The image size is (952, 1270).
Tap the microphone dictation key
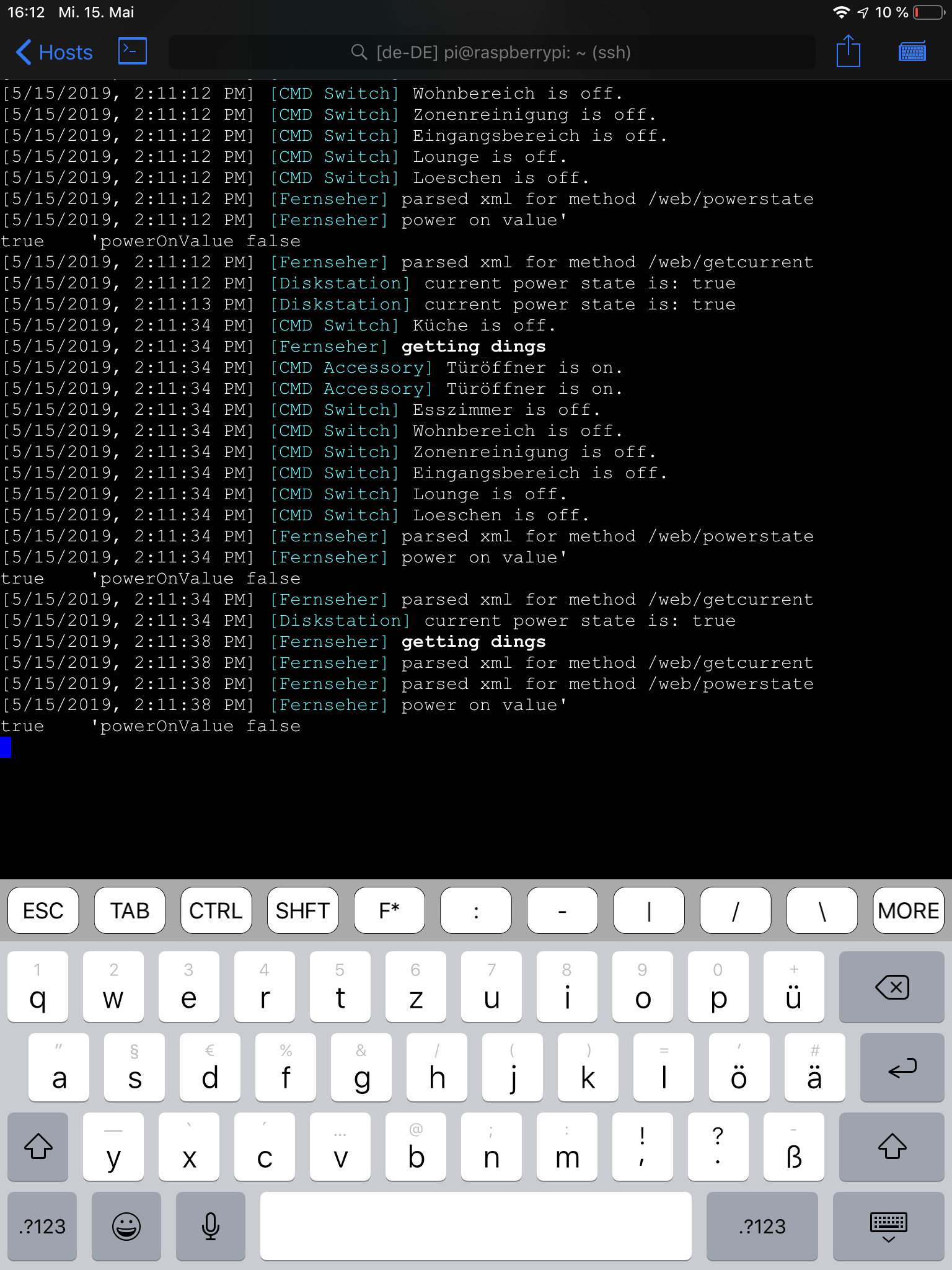click(211, 1226)
